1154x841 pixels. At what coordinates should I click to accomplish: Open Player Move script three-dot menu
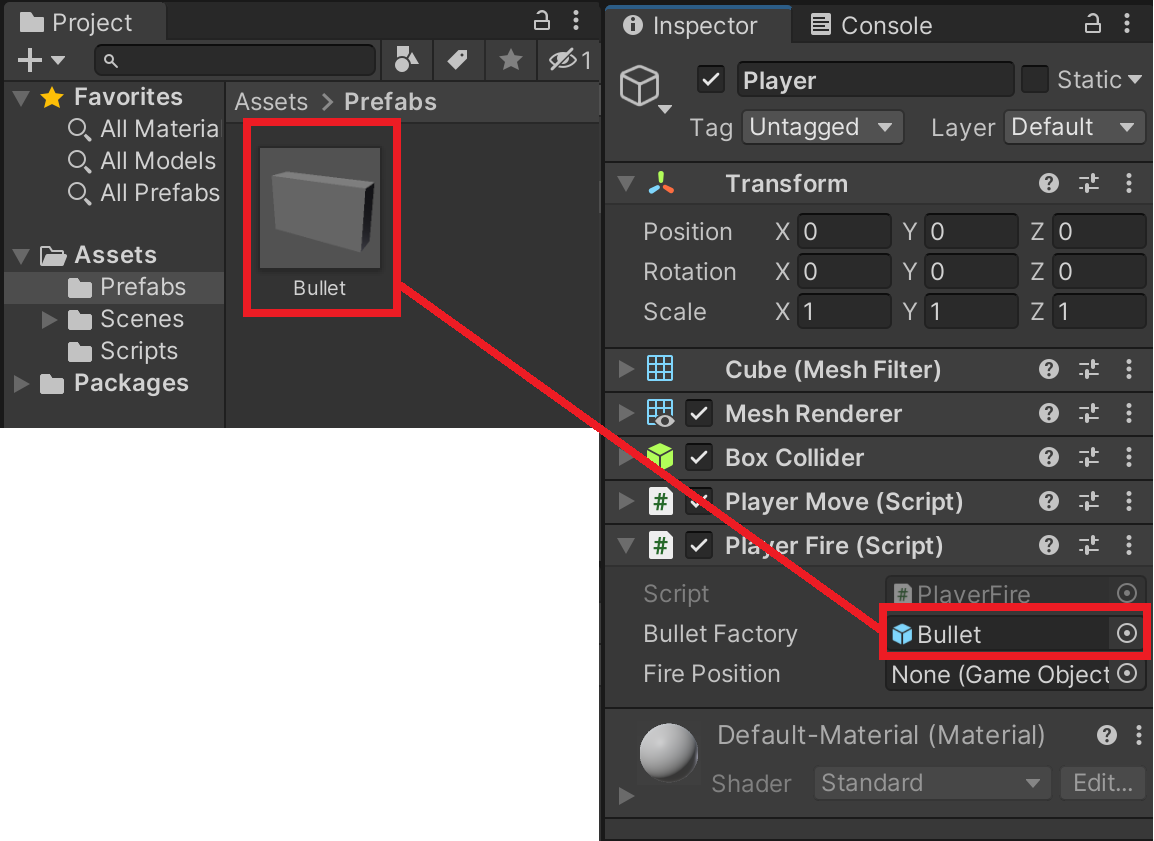coord(1129,501)
